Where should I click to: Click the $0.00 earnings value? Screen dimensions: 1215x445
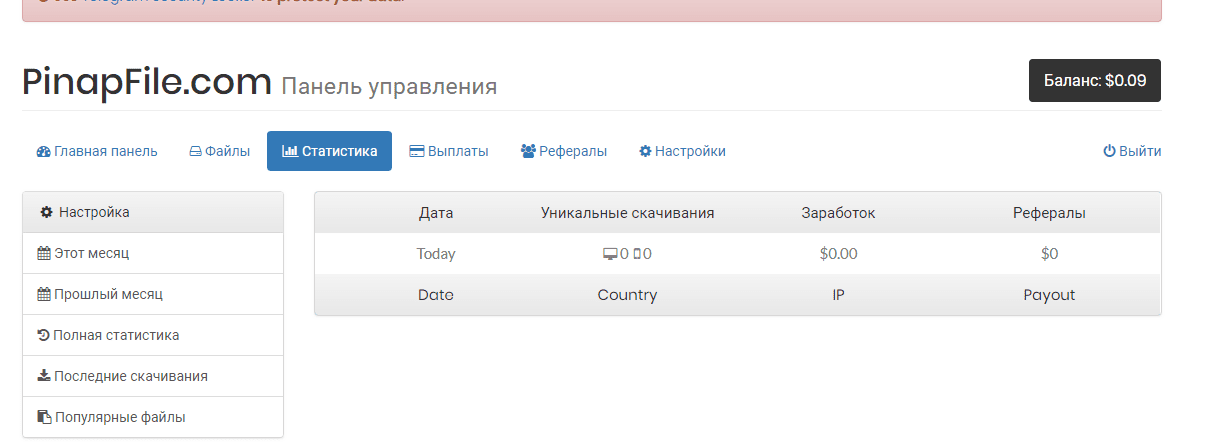838,254
